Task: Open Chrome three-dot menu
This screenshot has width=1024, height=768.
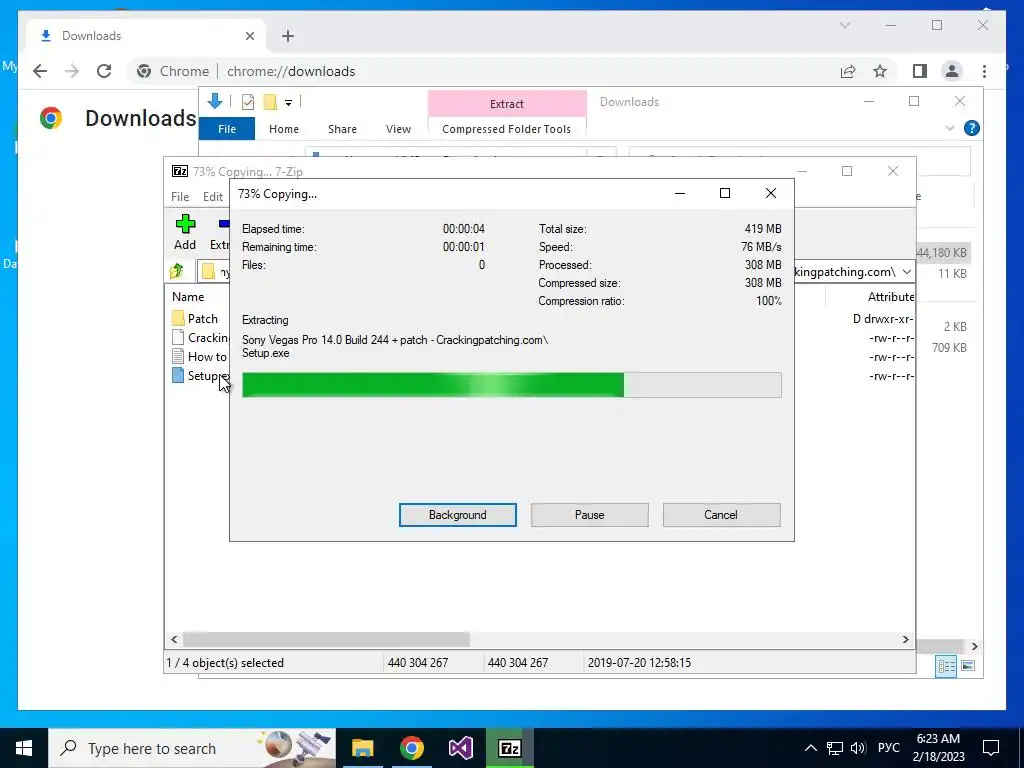Action: point(984,71)
